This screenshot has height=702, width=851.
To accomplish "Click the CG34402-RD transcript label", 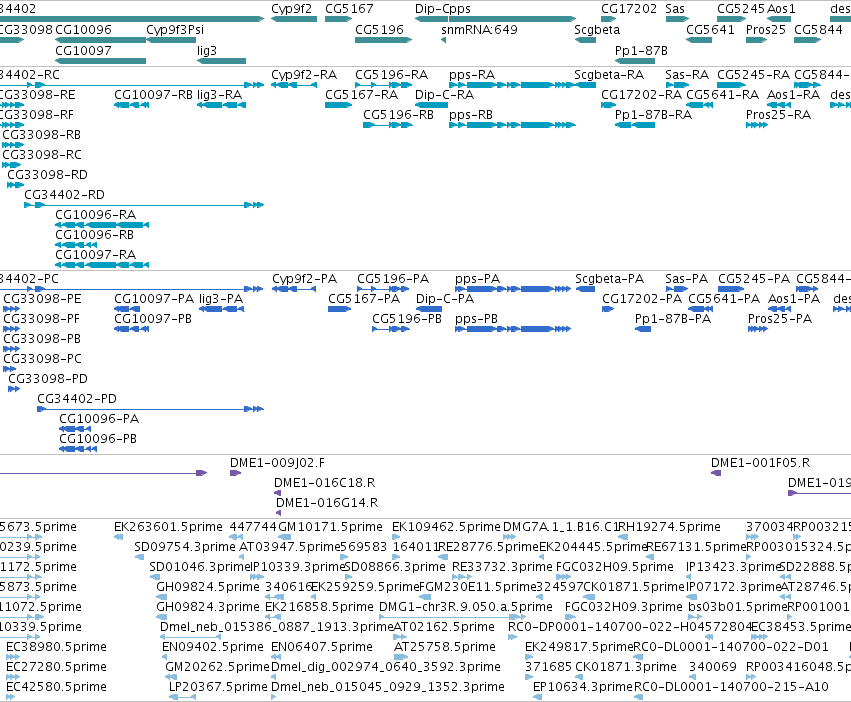I will 65,194.
